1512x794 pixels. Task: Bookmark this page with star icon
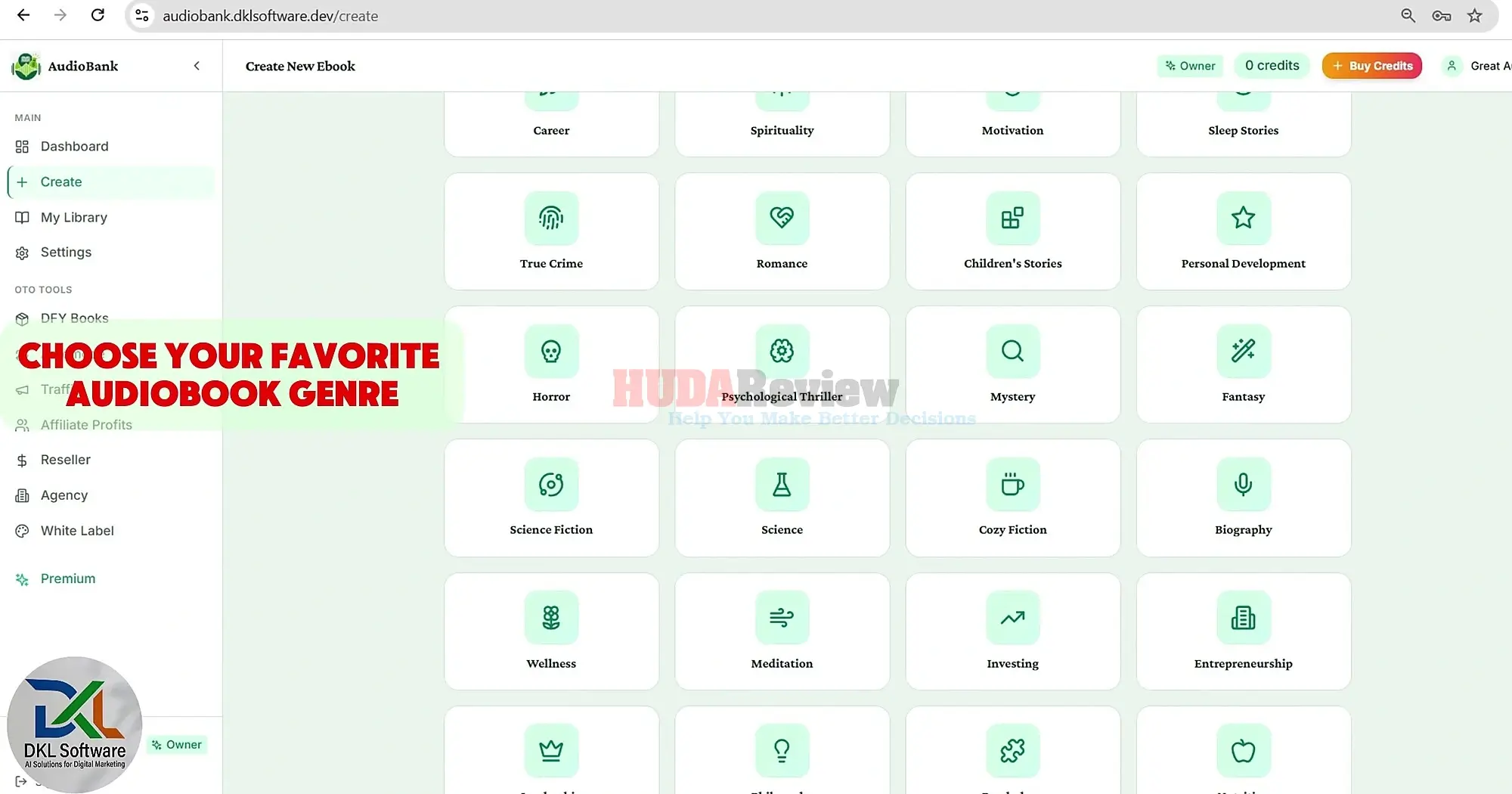click(1474, 16)
